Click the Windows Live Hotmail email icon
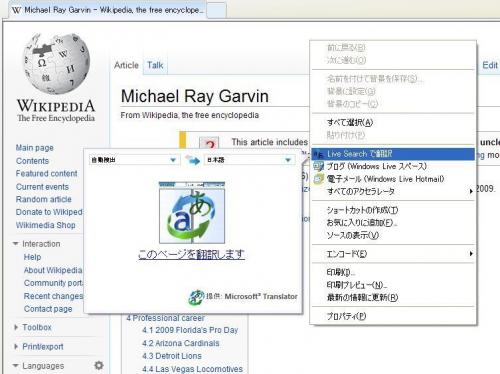The width and height of the screenshot is (500, 374). pos(319,179)
